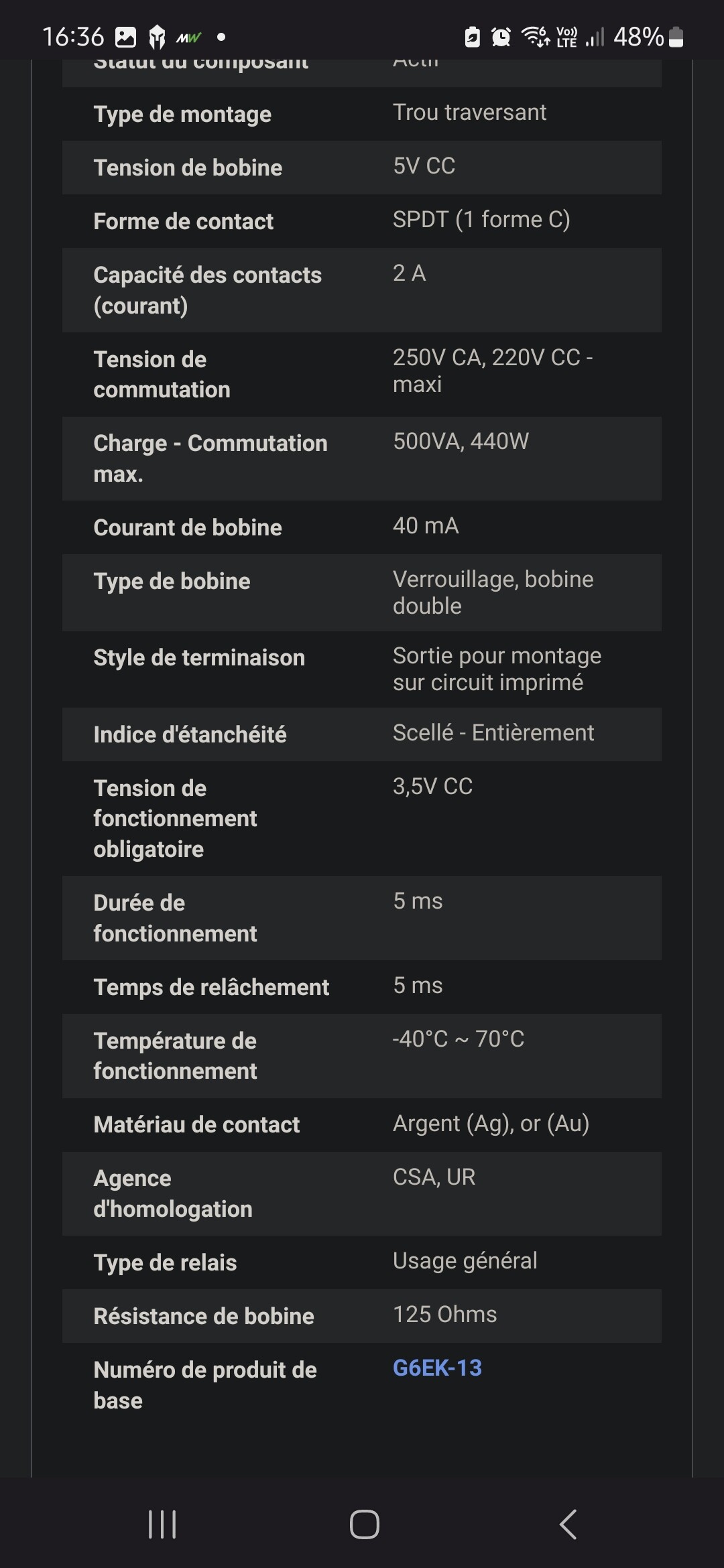Select the '125 Ohms' resistance value
The image size is (724, 1568).
444,1314
